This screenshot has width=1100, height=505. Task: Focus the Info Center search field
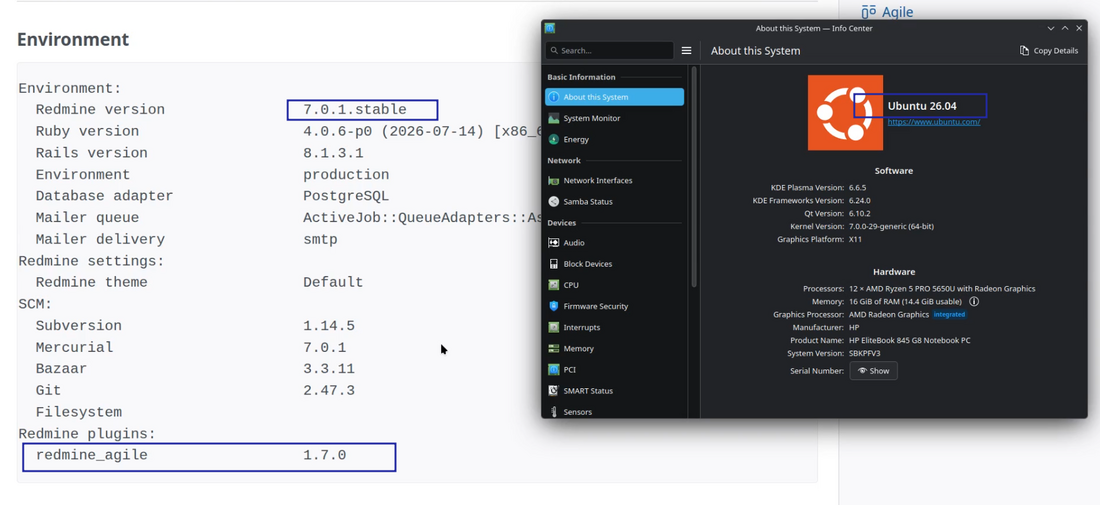[610, 50]
